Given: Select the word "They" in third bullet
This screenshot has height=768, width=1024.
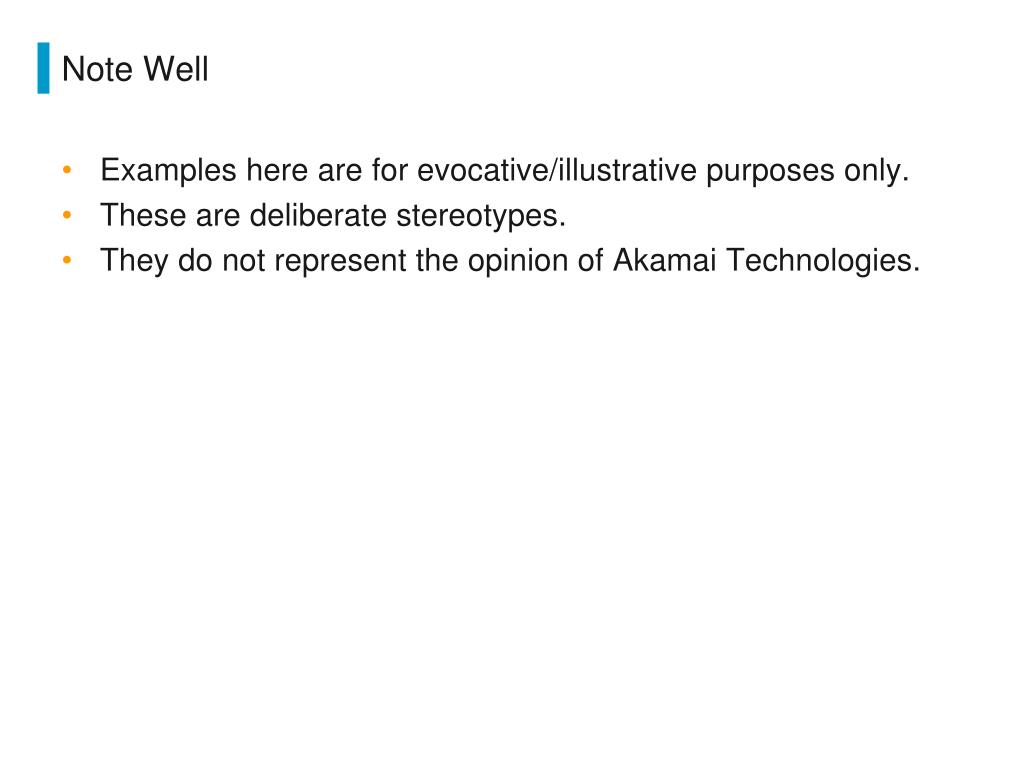Looking at the screenshot, I should point(135,261).
